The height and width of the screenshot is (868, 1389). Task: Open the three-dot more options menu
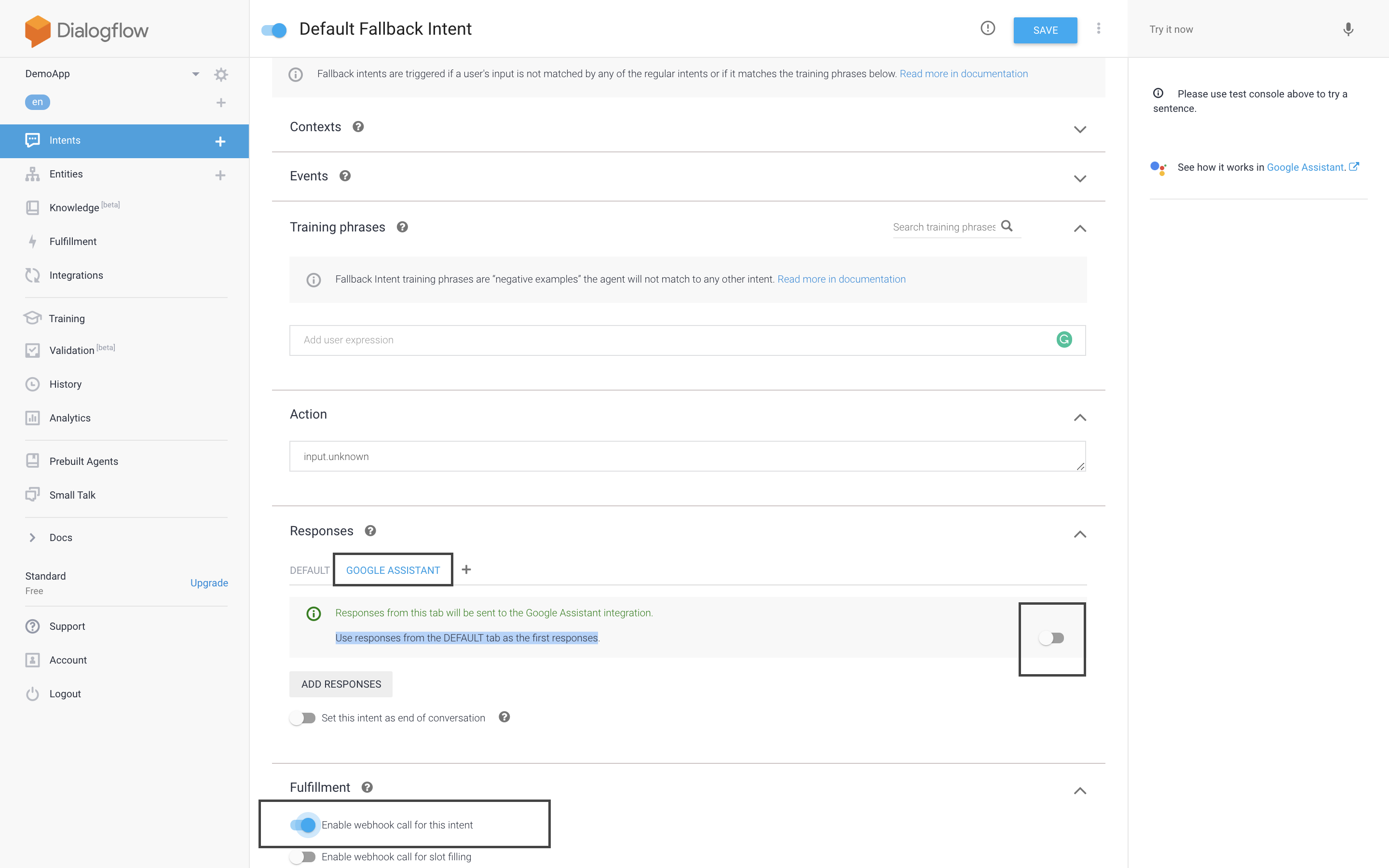pos(1099,29)
